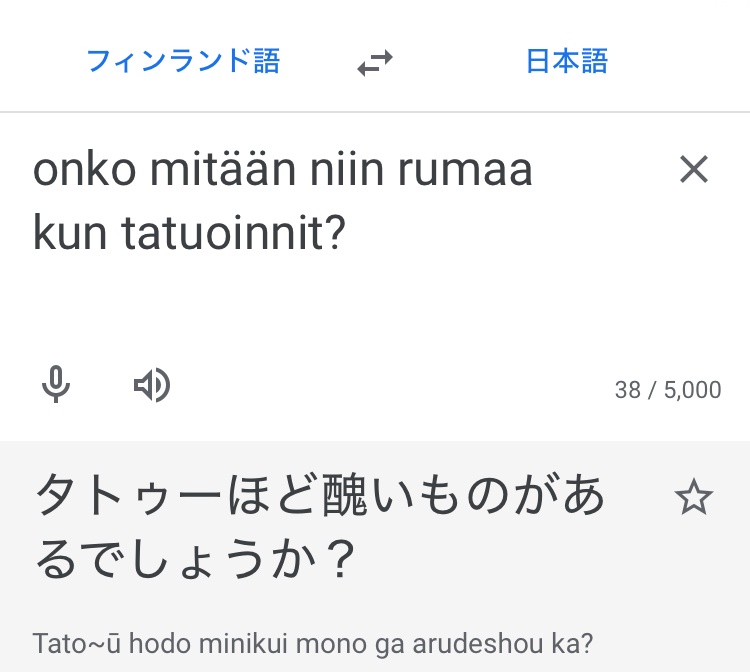This screenshot has height=672, width=750.
Task: Save translation with the star icon
Action: point(693,497)
